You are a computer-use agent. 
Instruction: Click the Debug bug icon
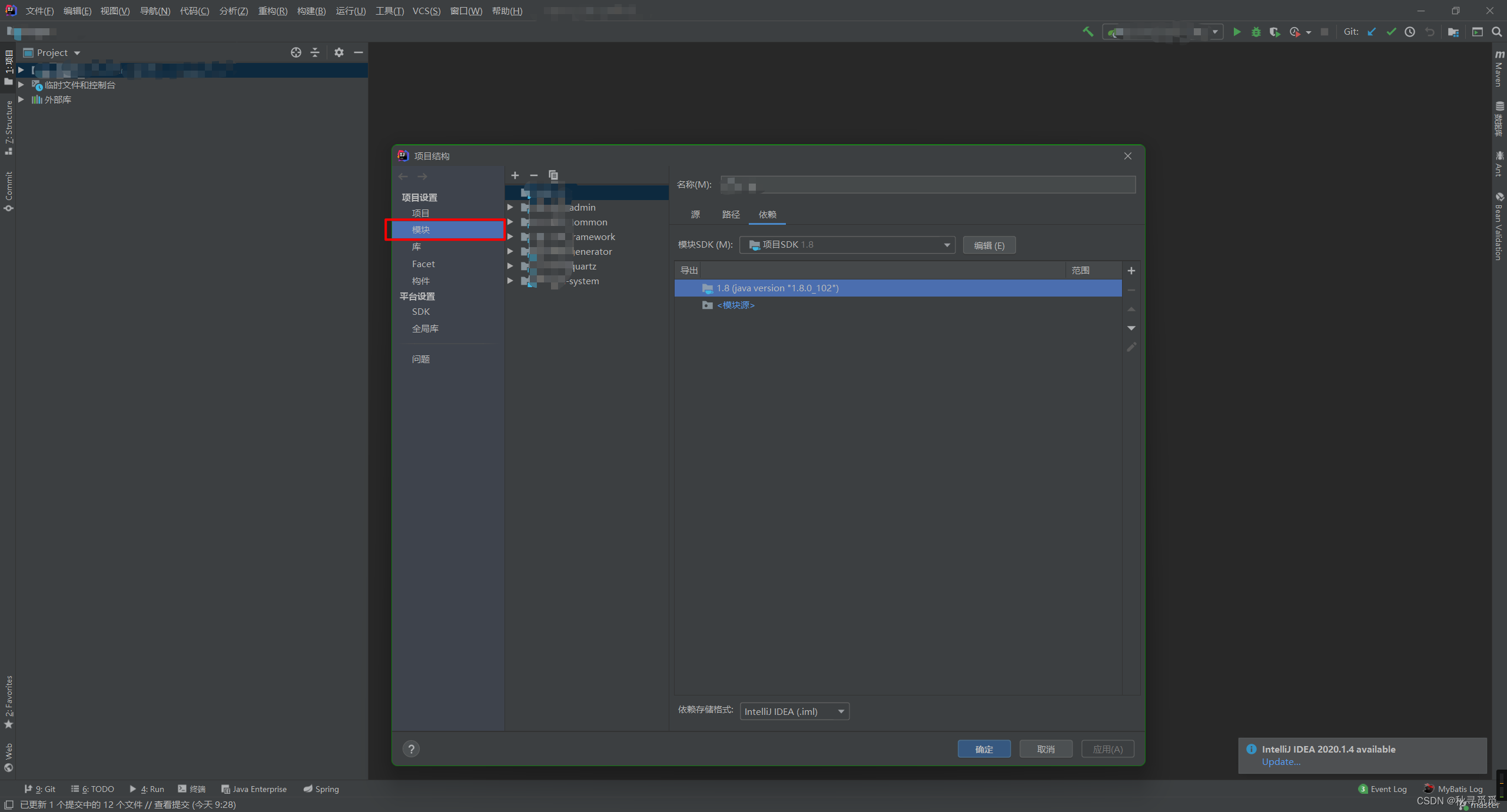(x=1256, y=32)
